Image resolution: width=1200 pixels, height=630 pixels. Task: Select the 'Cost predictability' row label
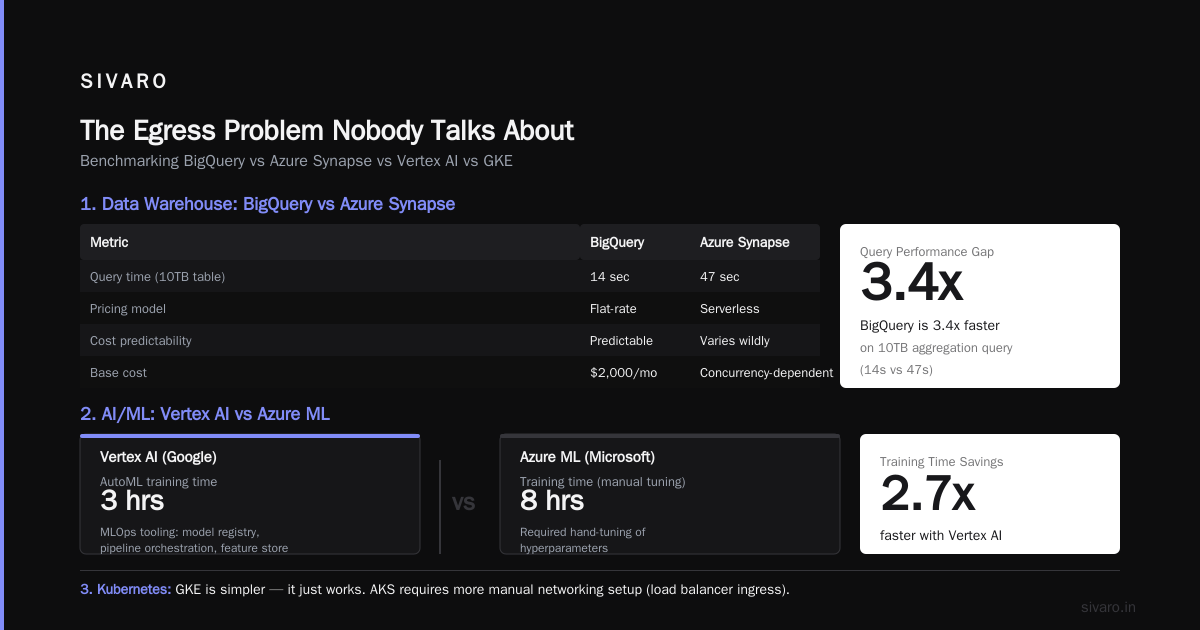[x=141, y=341]
